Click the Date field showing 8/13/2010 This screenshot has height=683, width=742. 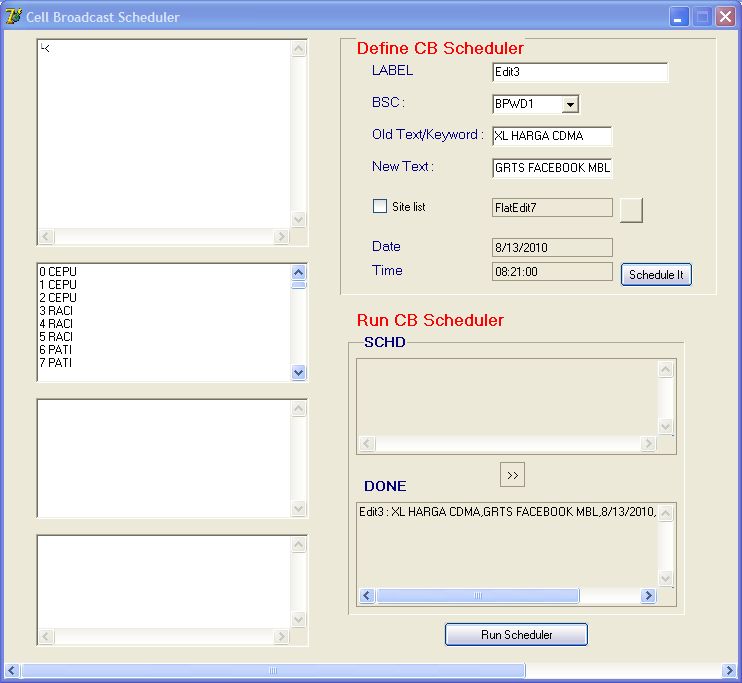(x=552, y=247)
